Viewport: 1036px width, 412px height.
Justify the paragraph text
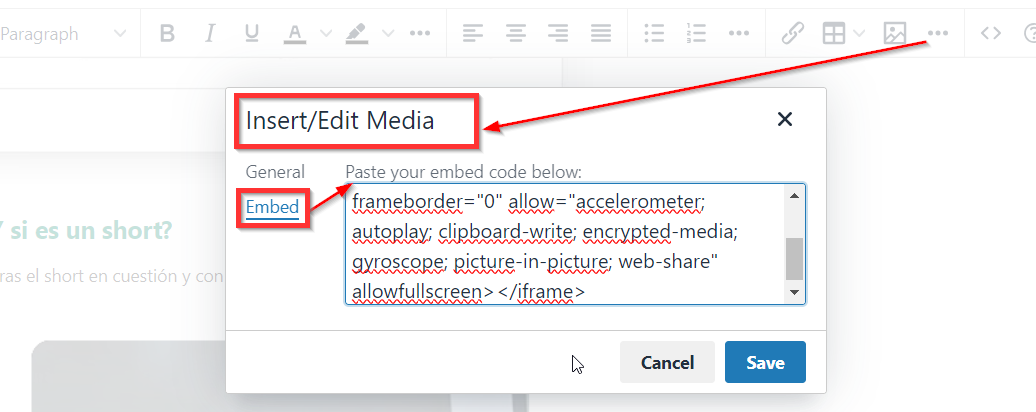point(601,33)
